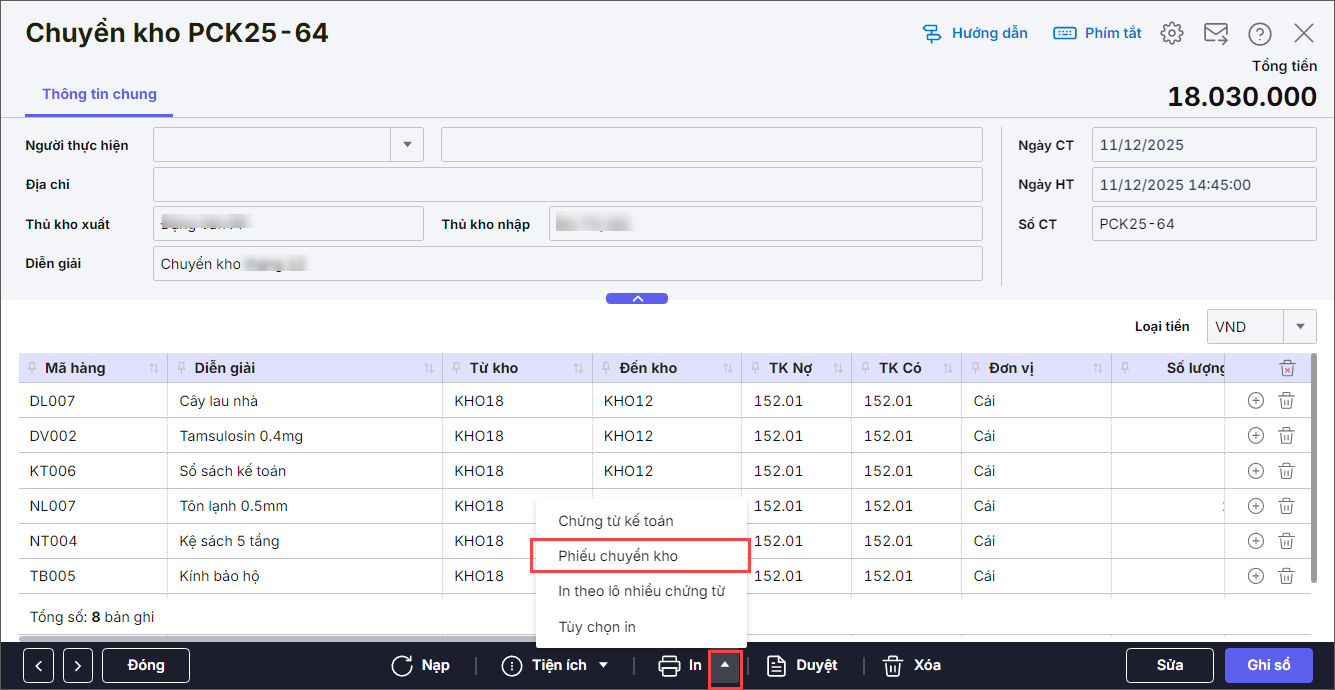Image resolution: width=1335 pixels, height=690 pixels.
Task: Click the Địa chỉ input field
Action: click(567, 185)
